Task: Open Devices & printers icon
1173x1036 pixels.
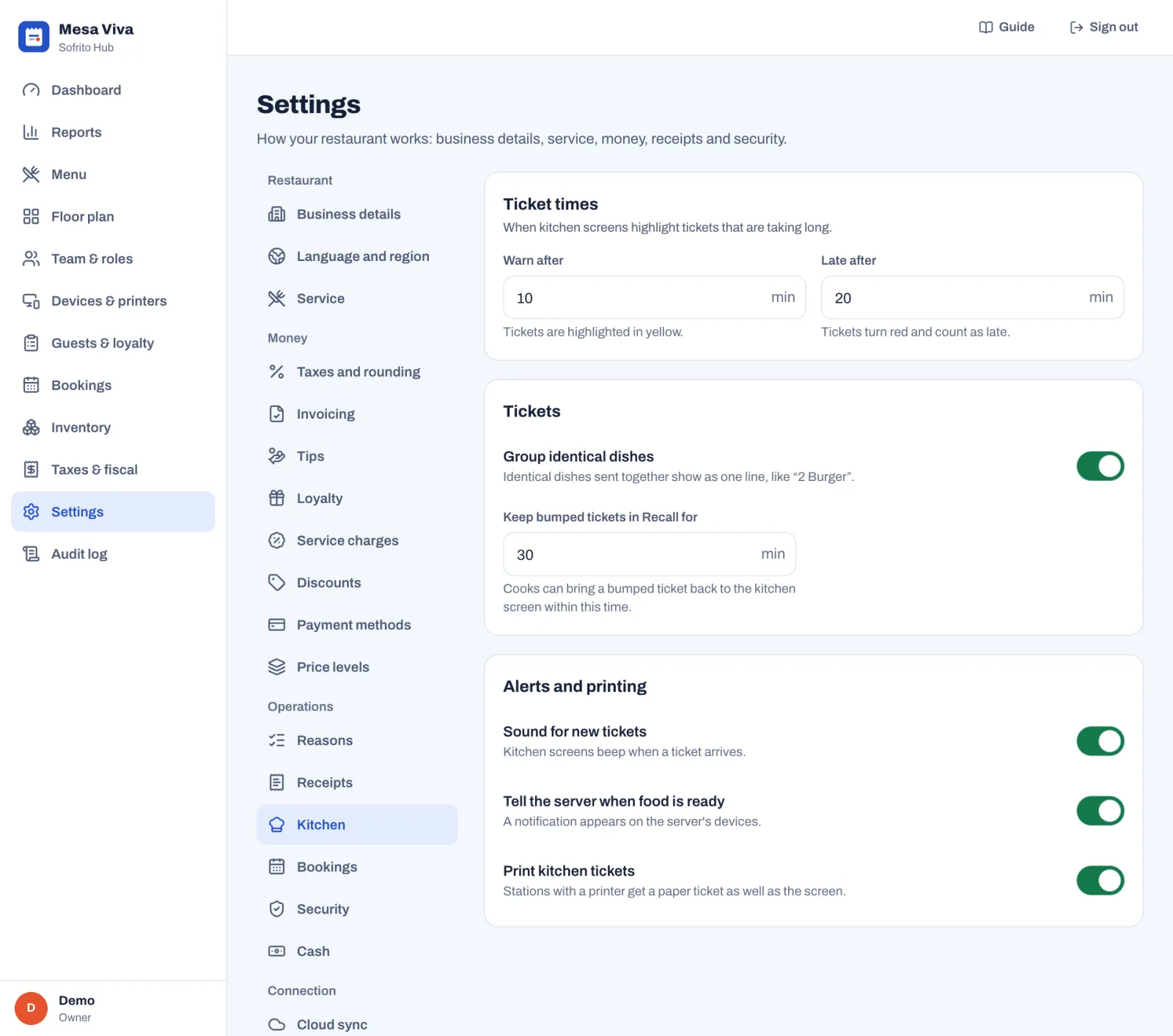Action: (31, 301)
